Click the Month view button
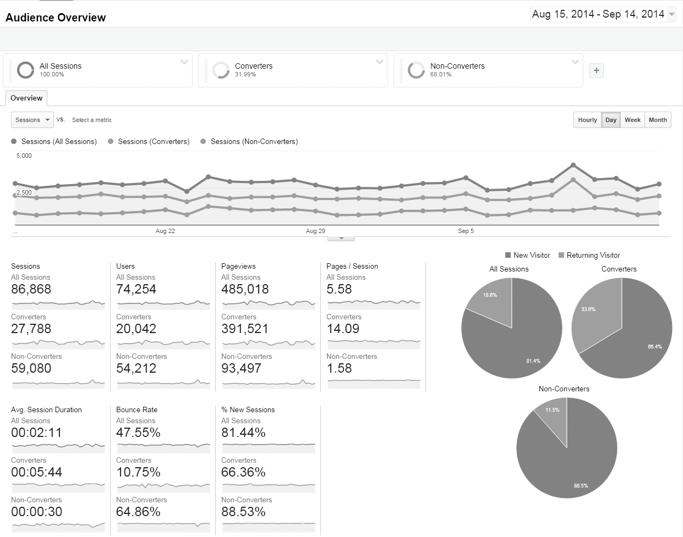The height and width of the screenshot is (537, 683). [657, 120]
